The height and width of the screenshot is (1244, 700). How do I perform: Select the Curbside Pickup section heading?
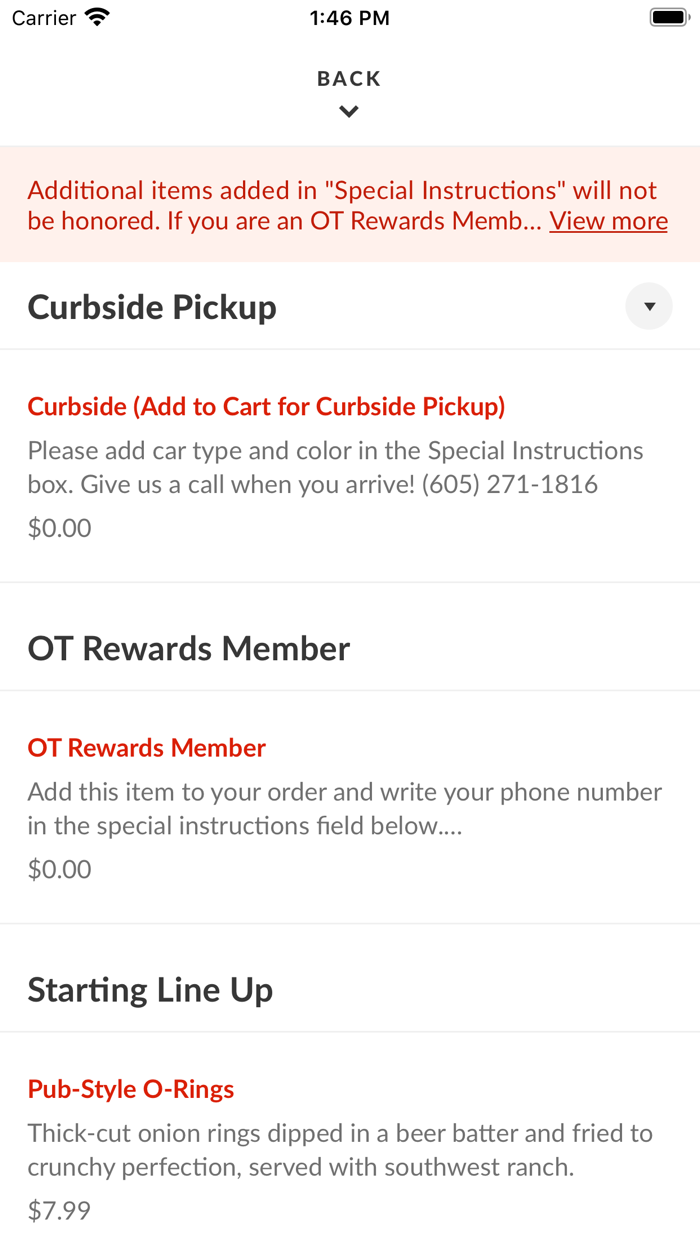152,307
